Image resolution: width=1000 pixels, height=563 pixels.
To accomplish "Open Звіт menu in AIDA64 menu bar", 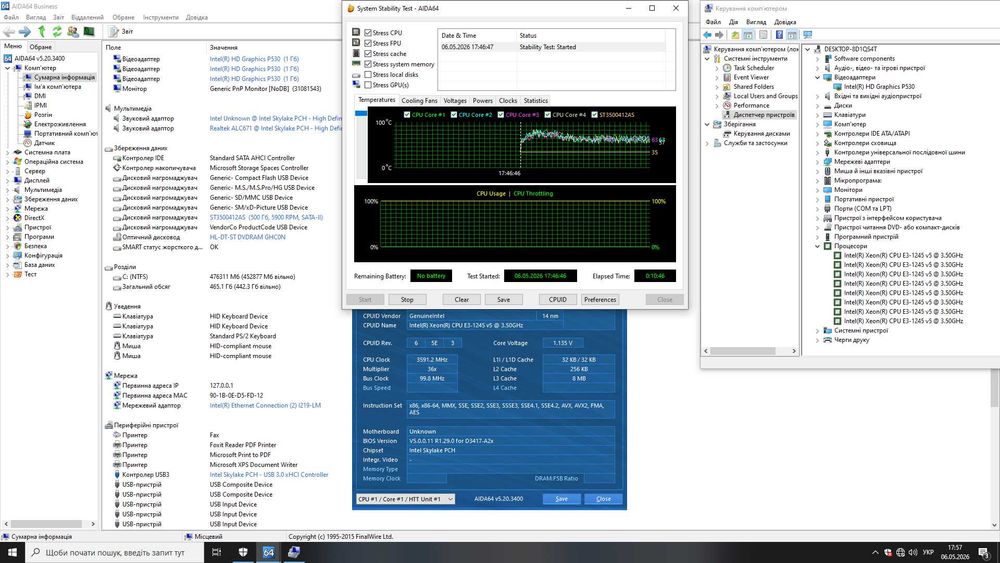I will click(x=59, y=17).
